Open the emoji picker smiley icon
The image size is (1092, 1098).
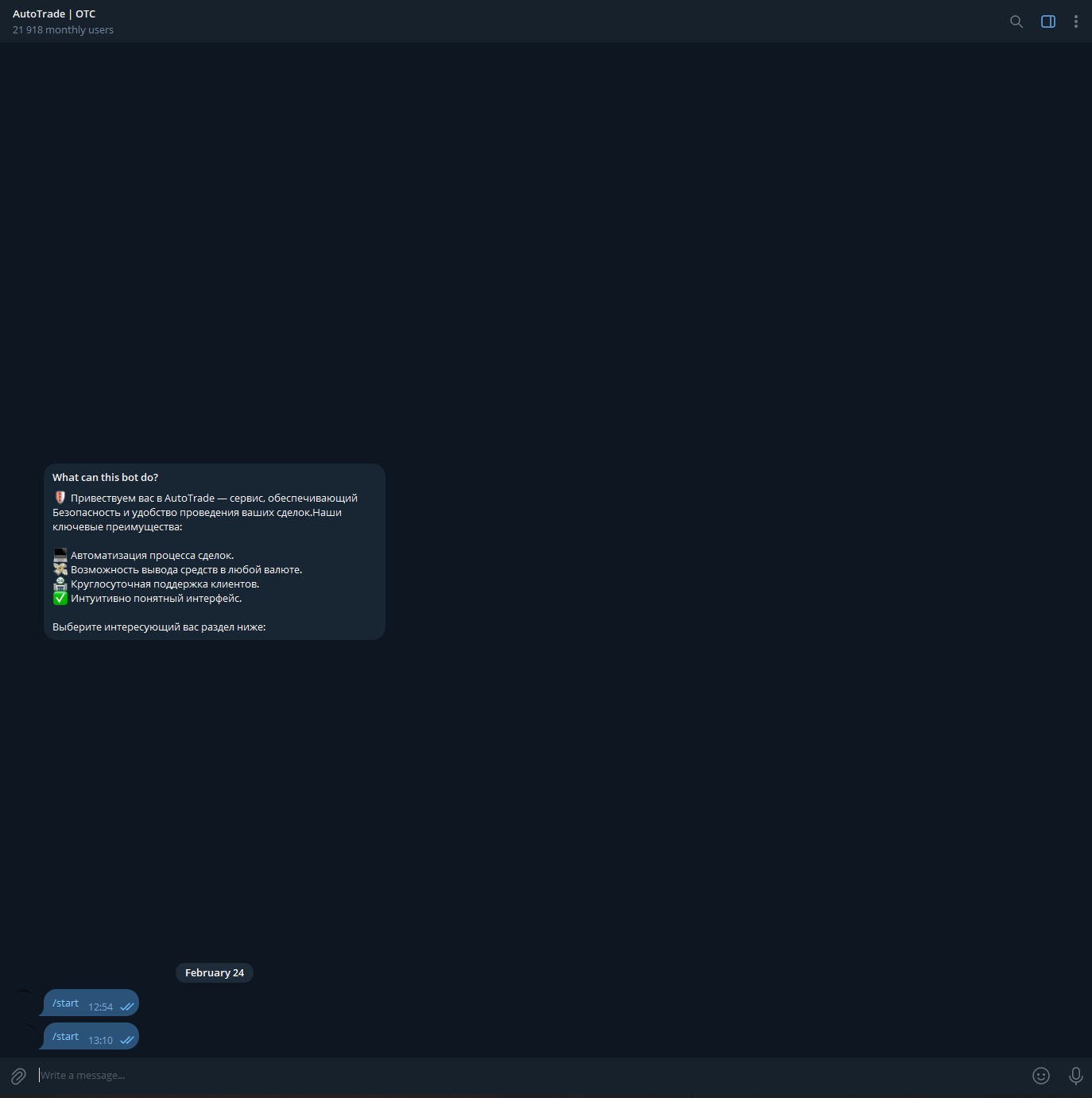click(x=1040, y=1076)
